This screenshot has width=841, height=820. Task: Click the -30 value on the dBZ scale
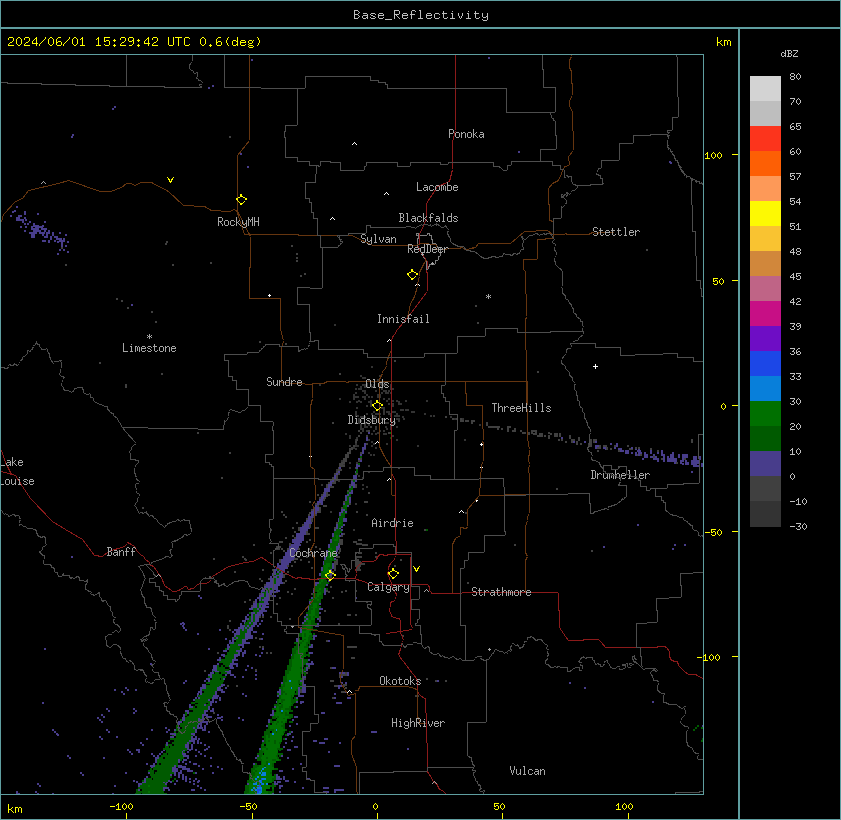coord(798,527)
